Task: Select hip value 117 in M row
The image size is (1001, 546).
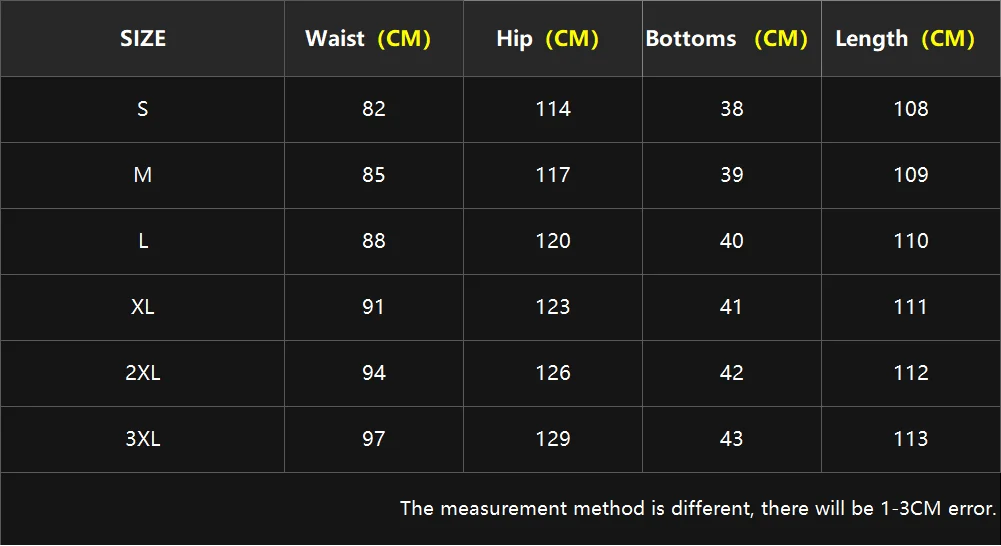Action: (x=553, y=175)
